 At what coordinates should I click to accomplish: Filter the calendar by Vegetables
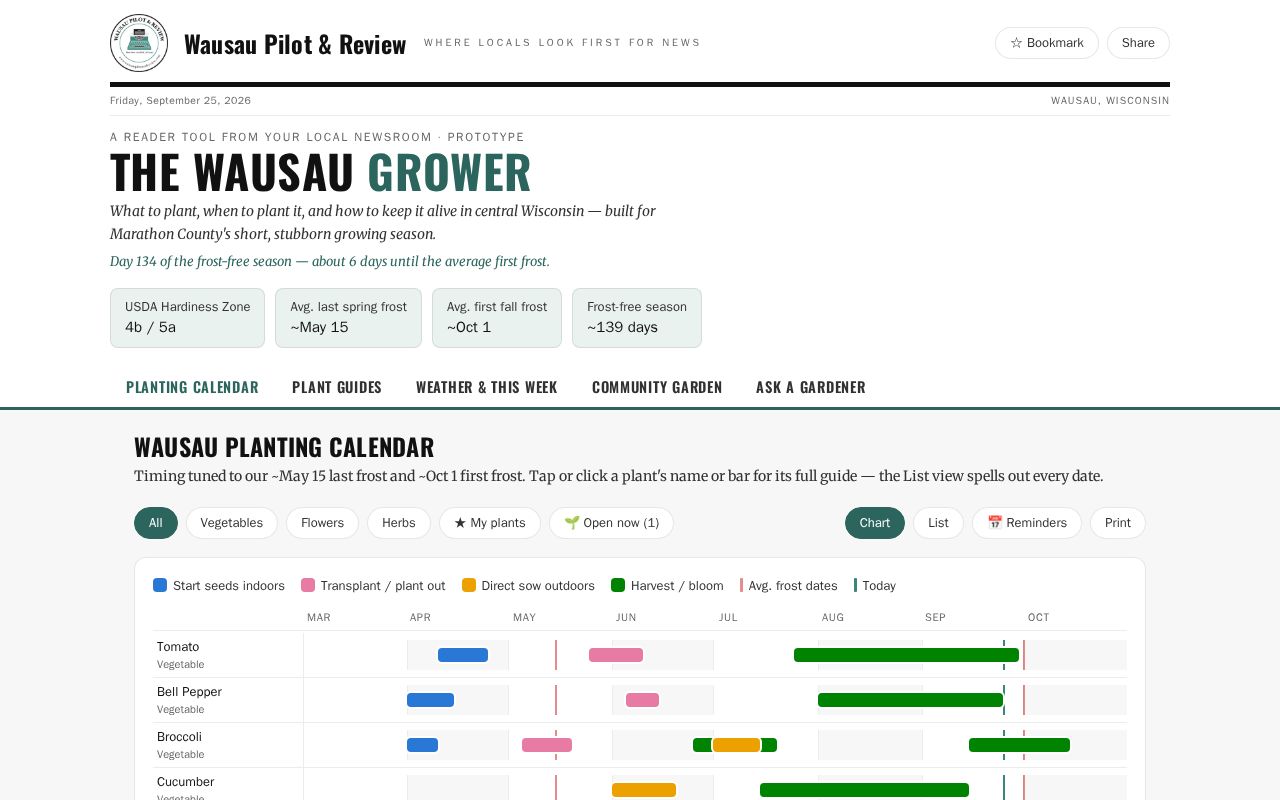232,523
